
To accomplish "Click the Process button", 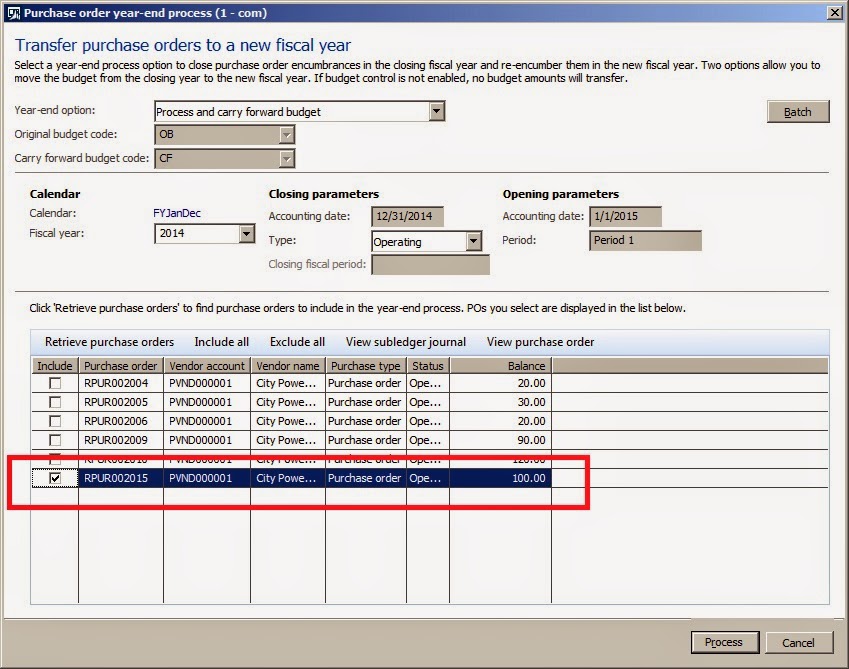I will click(724, 642).
